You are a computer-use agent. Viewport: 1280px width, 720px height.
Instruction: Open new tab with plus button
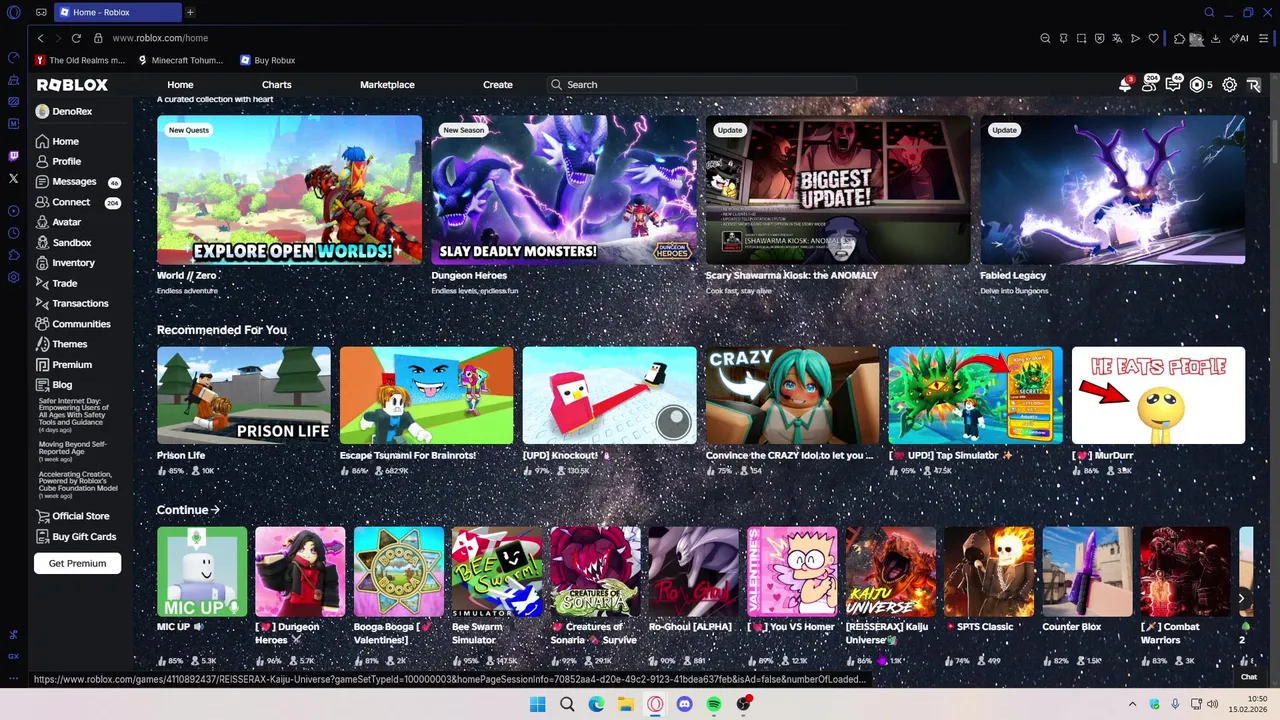pos(190,12)
